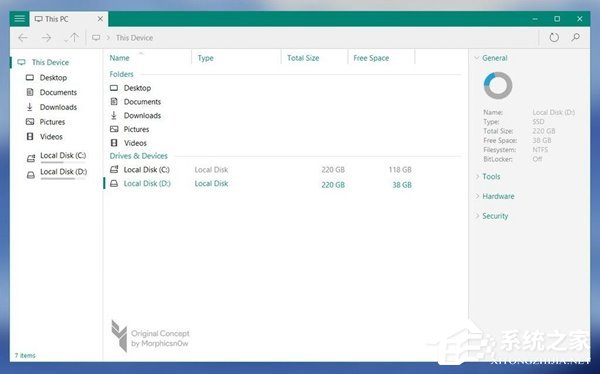Click the 7 items status text

click(x=25, y=356)
